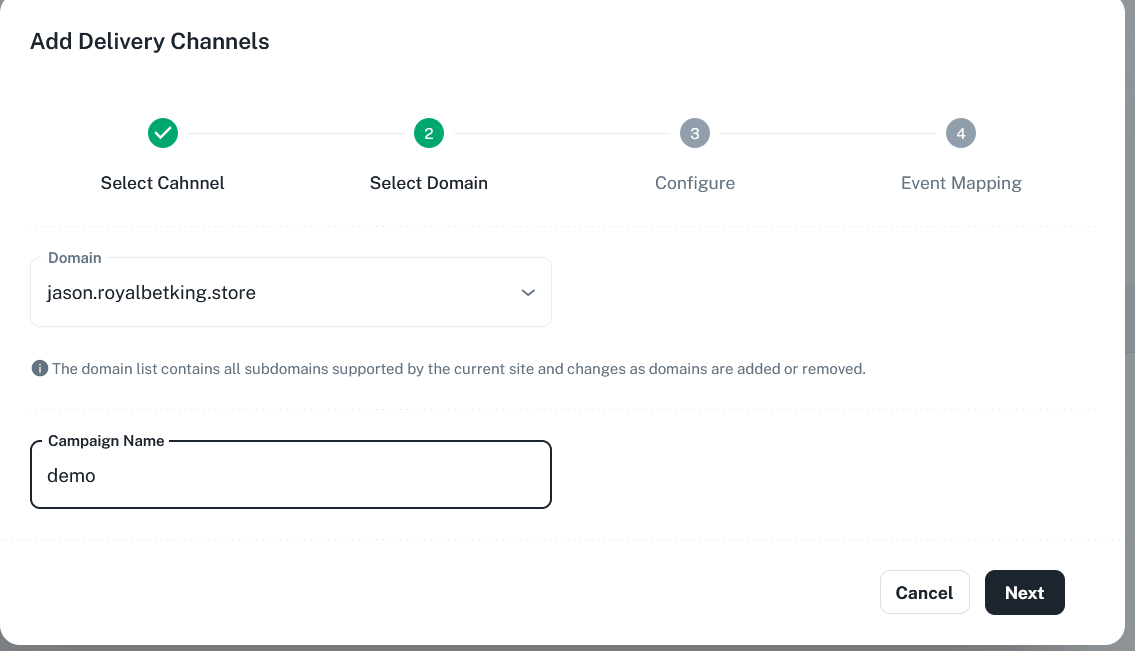Image resolution: width=1135 pixels, height=651 pixels.
Task: Click the gray step 3 circle
Action: pyautogui.click(x=695, y=133)
